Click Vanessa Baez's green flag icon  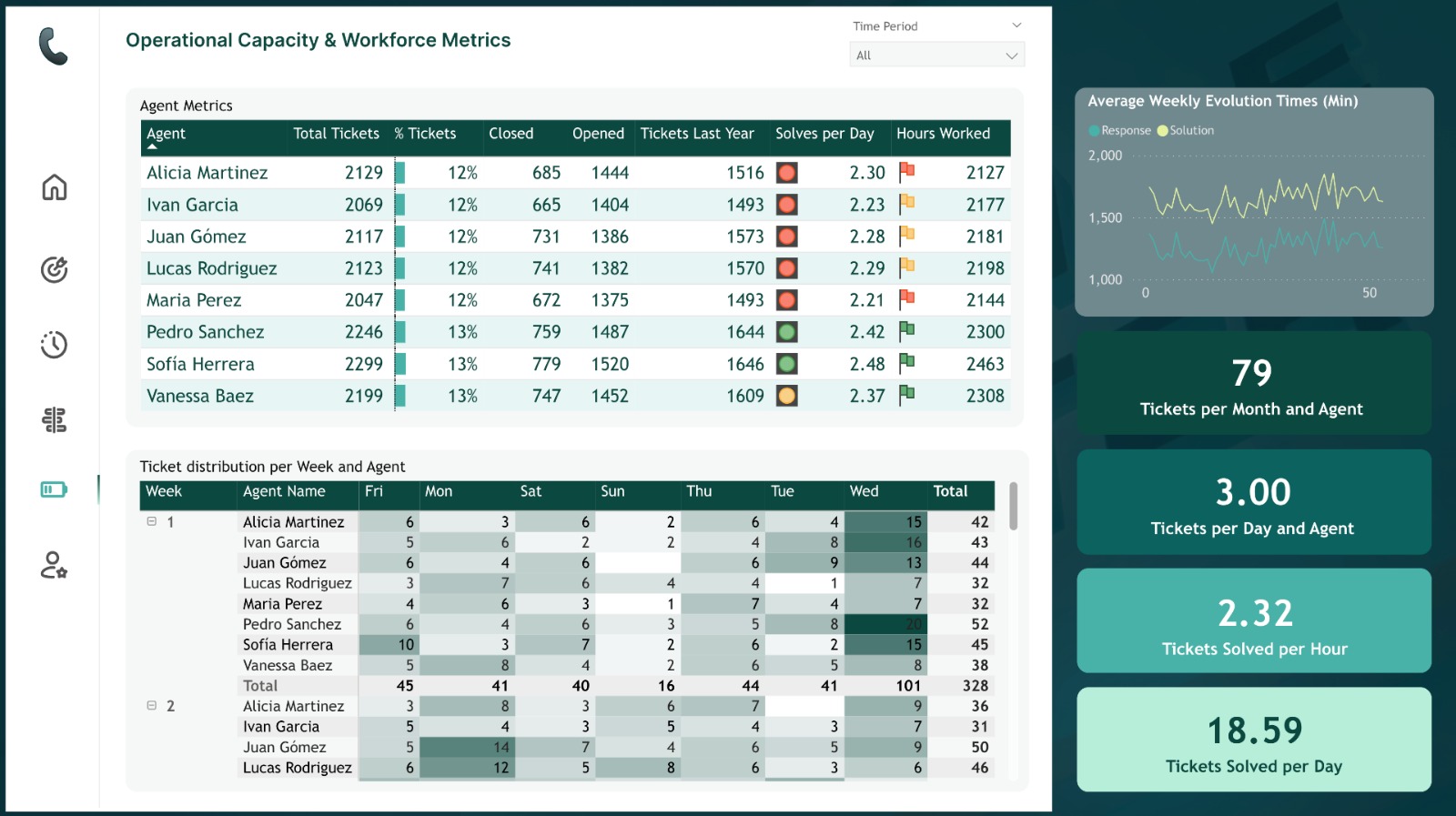pos(906,394)
